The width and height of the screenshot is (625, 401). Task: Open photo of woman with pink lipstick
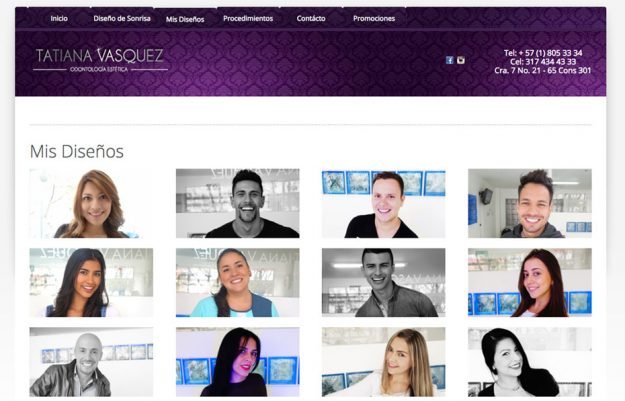[x=238, y=362]
